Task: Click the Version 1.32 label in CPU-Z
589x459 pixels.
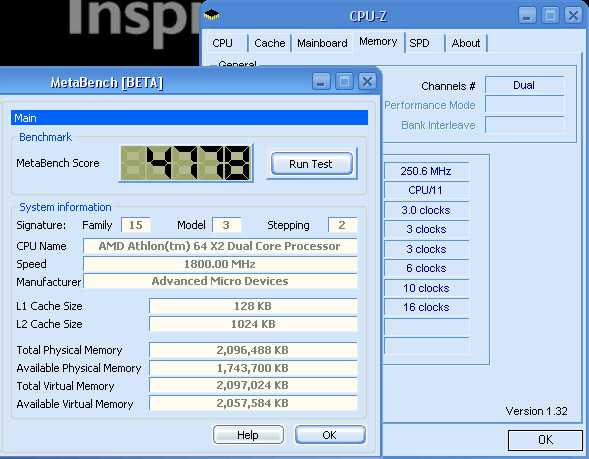Action: pos(536,411)
